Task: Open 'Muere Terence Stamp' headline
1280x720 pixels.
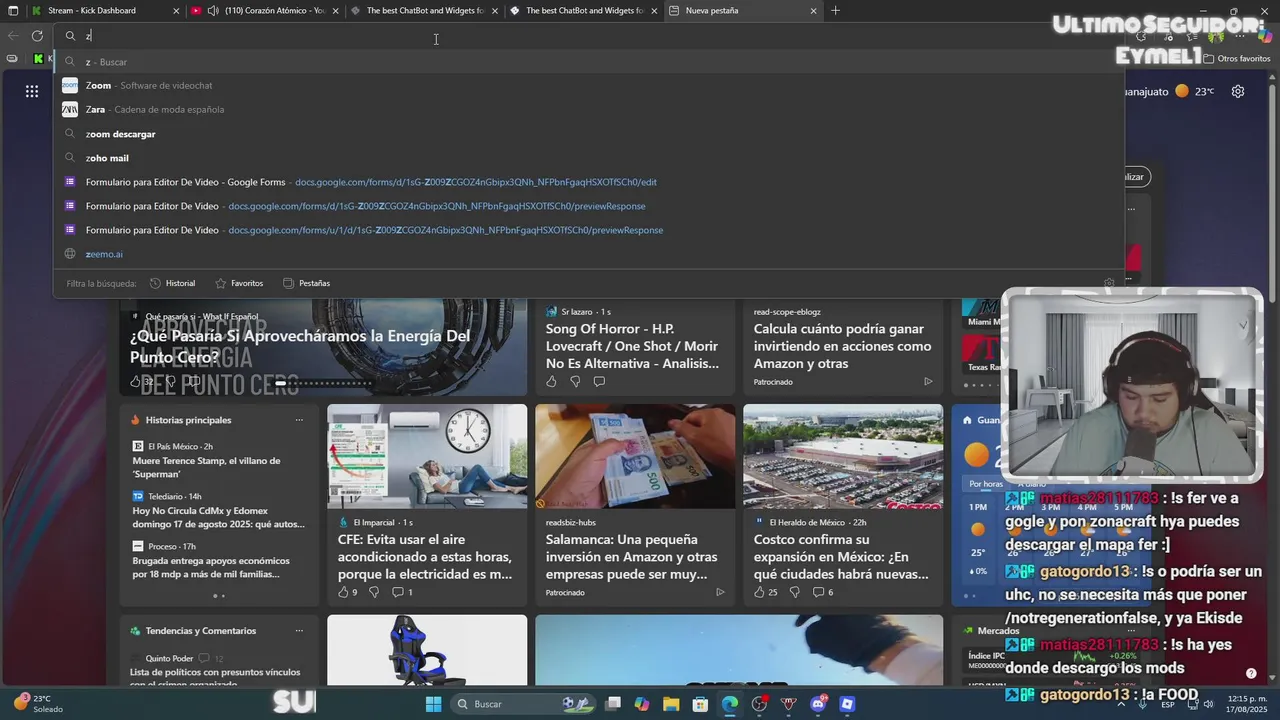Action: pyautogui.click(x=206, y=467)
